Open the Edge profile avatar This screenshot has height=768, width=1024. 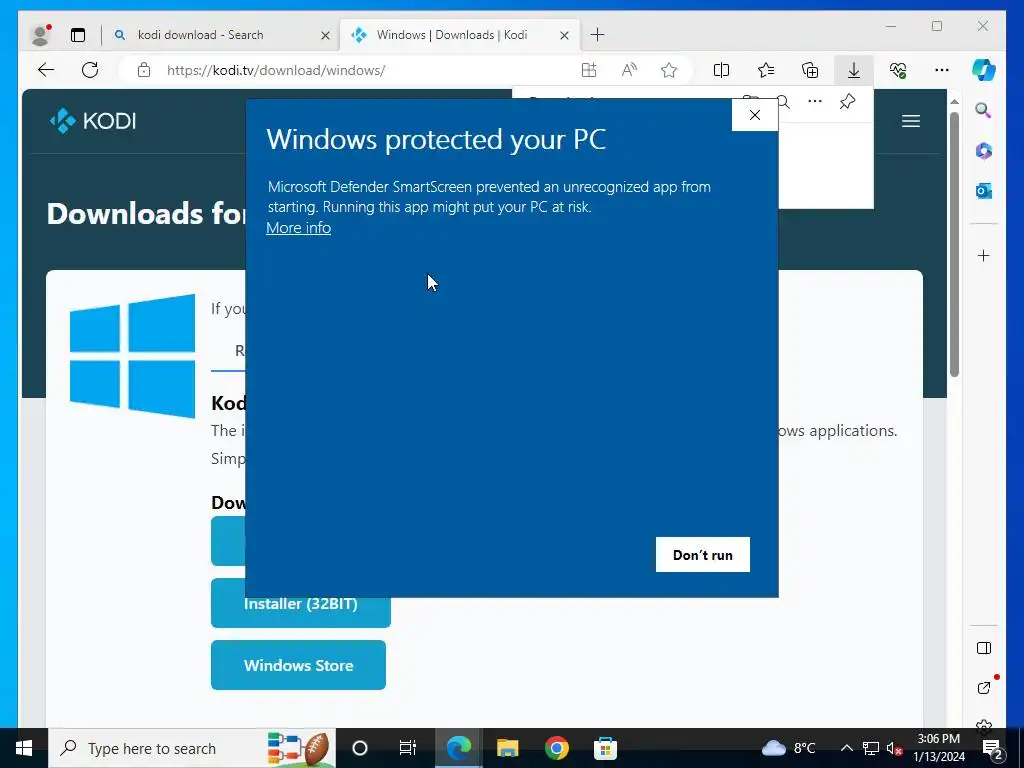coord(40,35)
